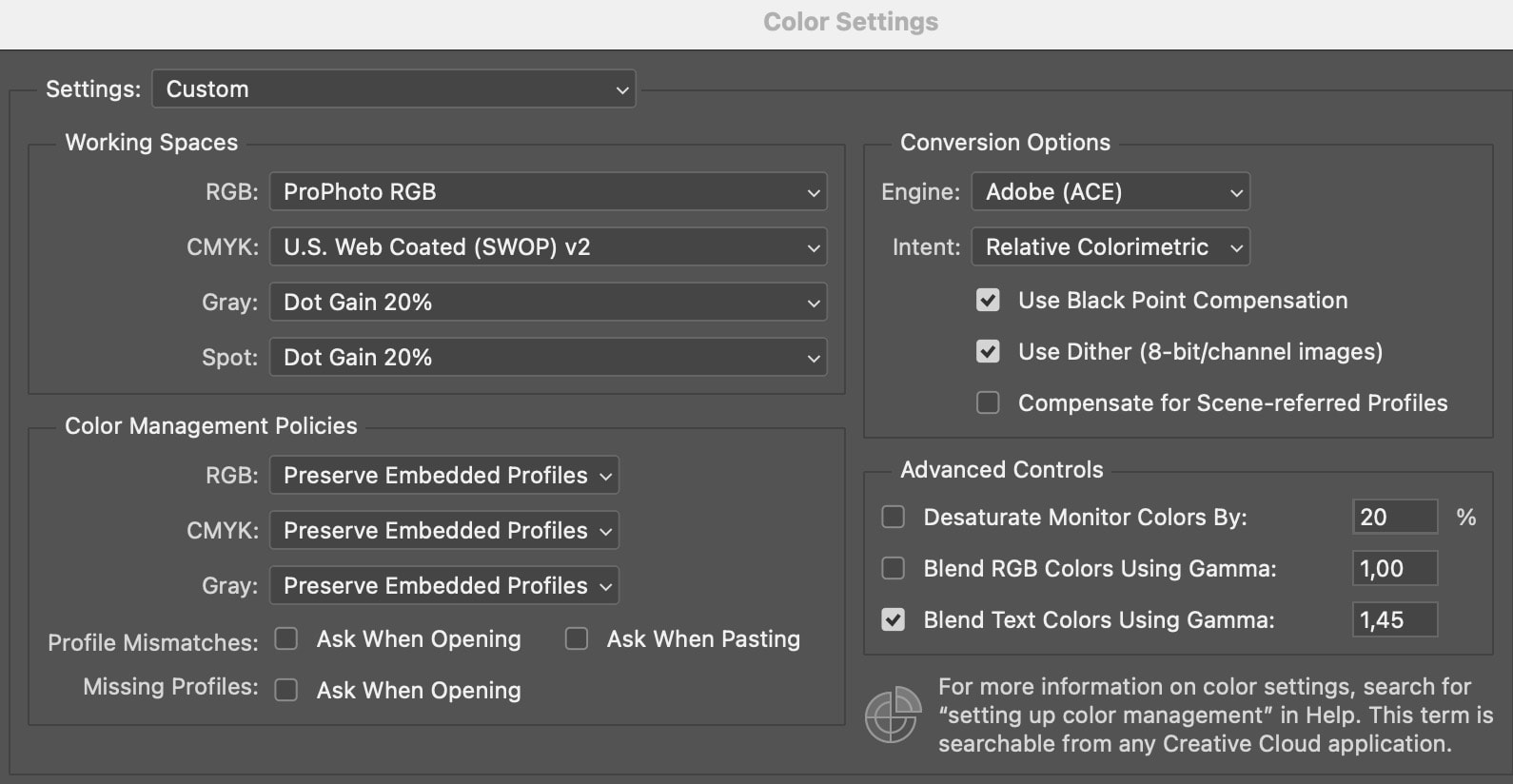Check Missing Profiles Ask When Opening
Image resolution: width=1513 pixels, height=784 pixels.
click(x=286, y=691)
